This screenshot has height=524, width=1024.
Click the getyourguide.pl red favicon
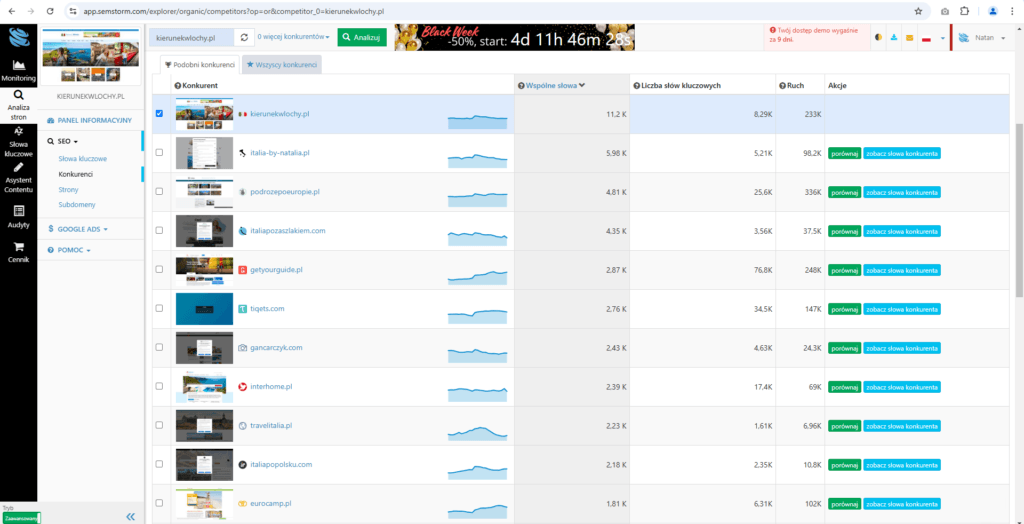click(243, 270)
